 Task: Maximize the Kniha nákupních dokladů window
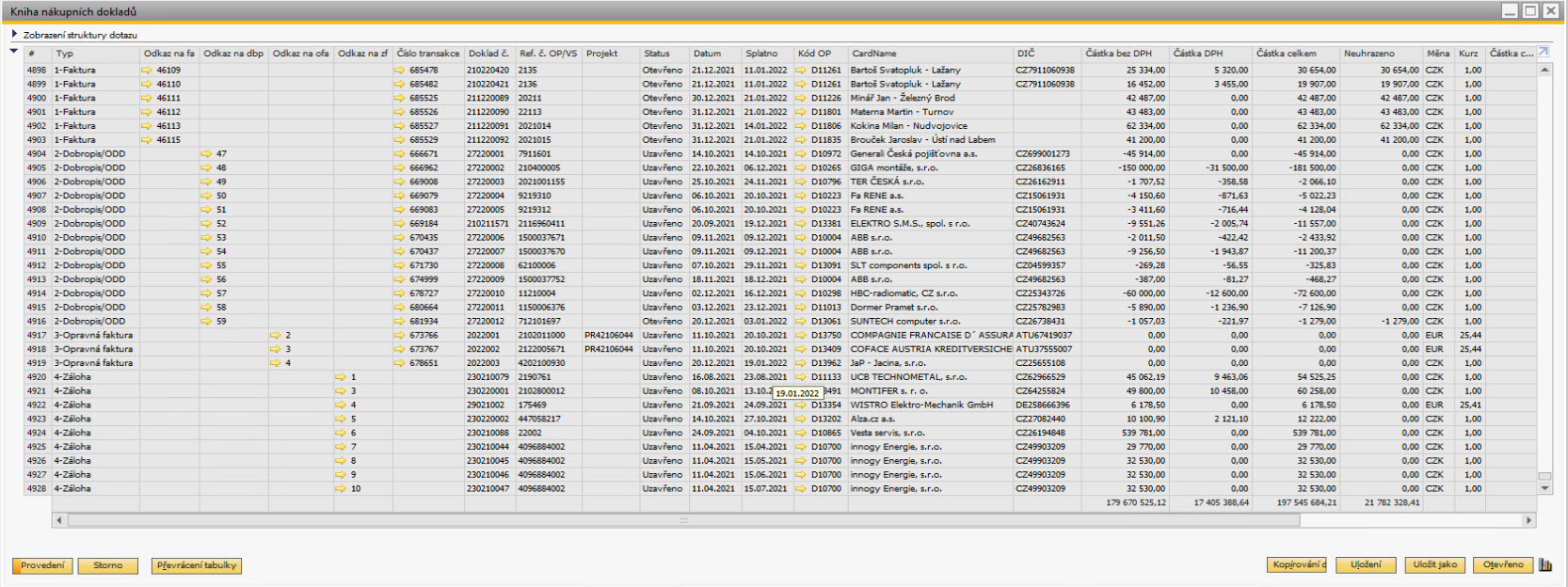1530,10
